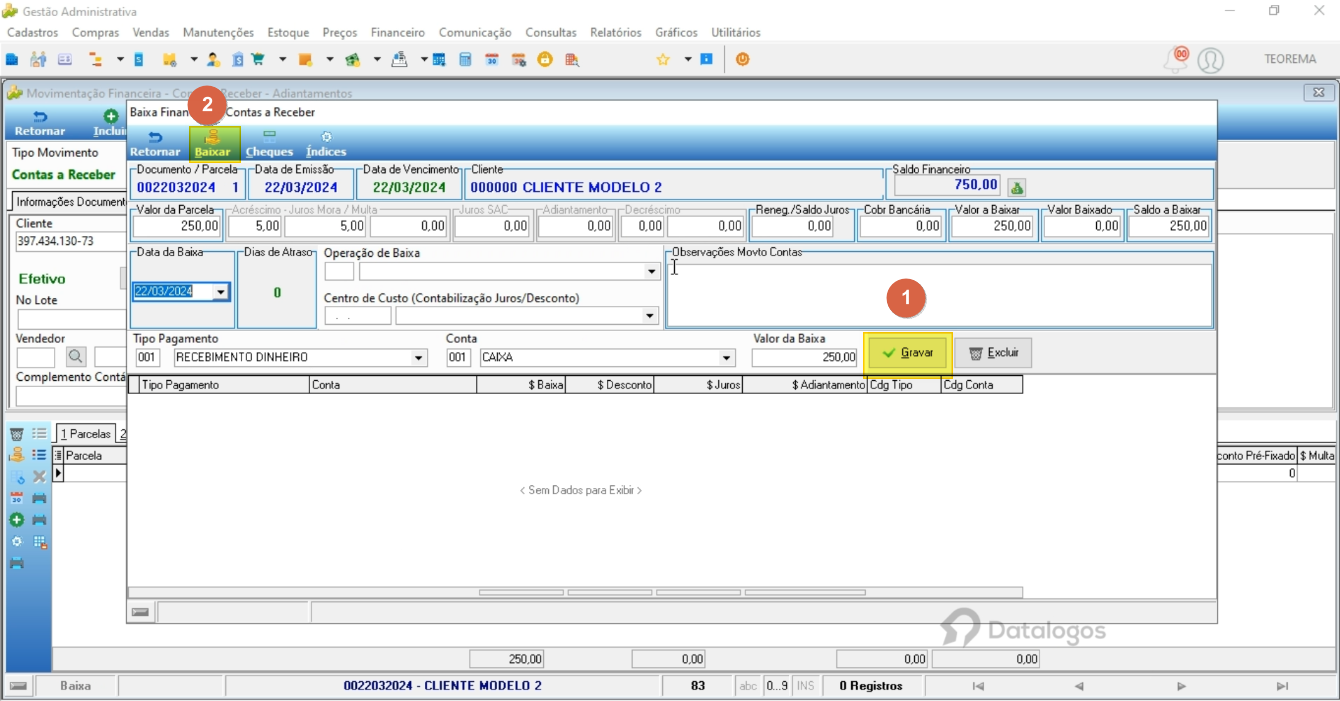
Task: Expand the dropdown arrow beside the green money icon
Action: pos(377,60)
